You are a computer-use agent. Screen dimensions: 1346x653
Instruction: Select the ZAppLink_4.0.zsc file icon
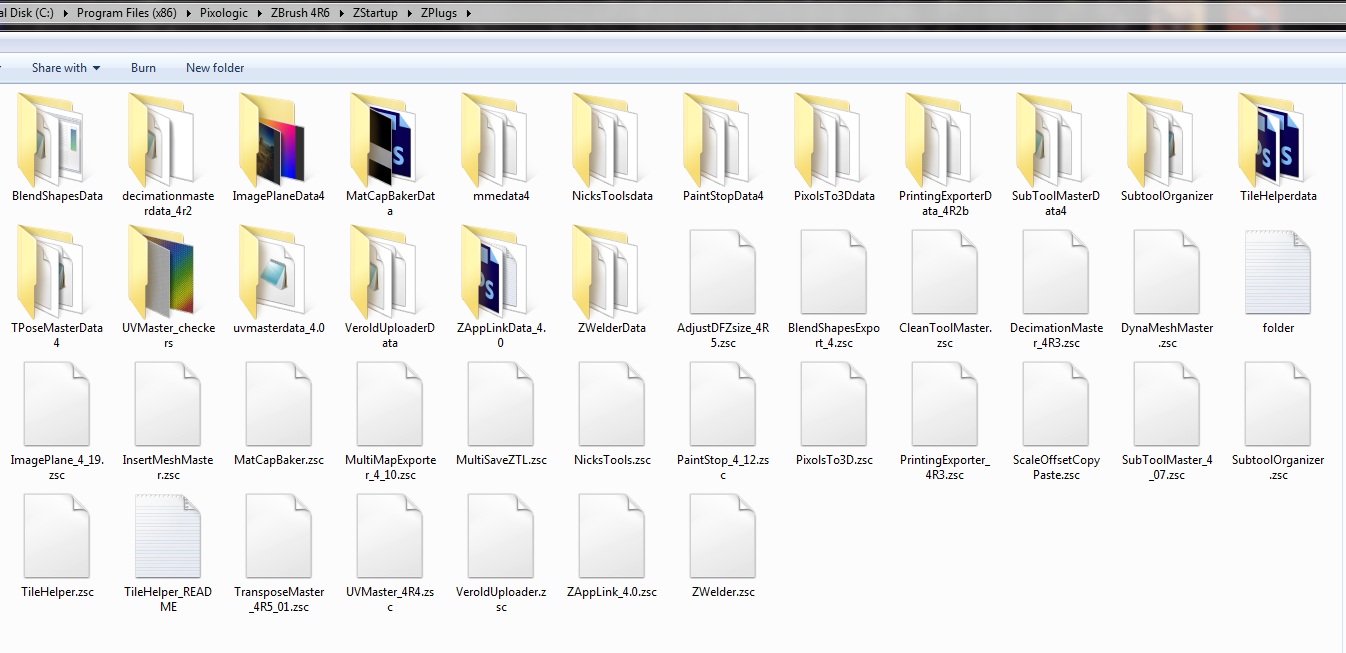[x=612, y=536]
